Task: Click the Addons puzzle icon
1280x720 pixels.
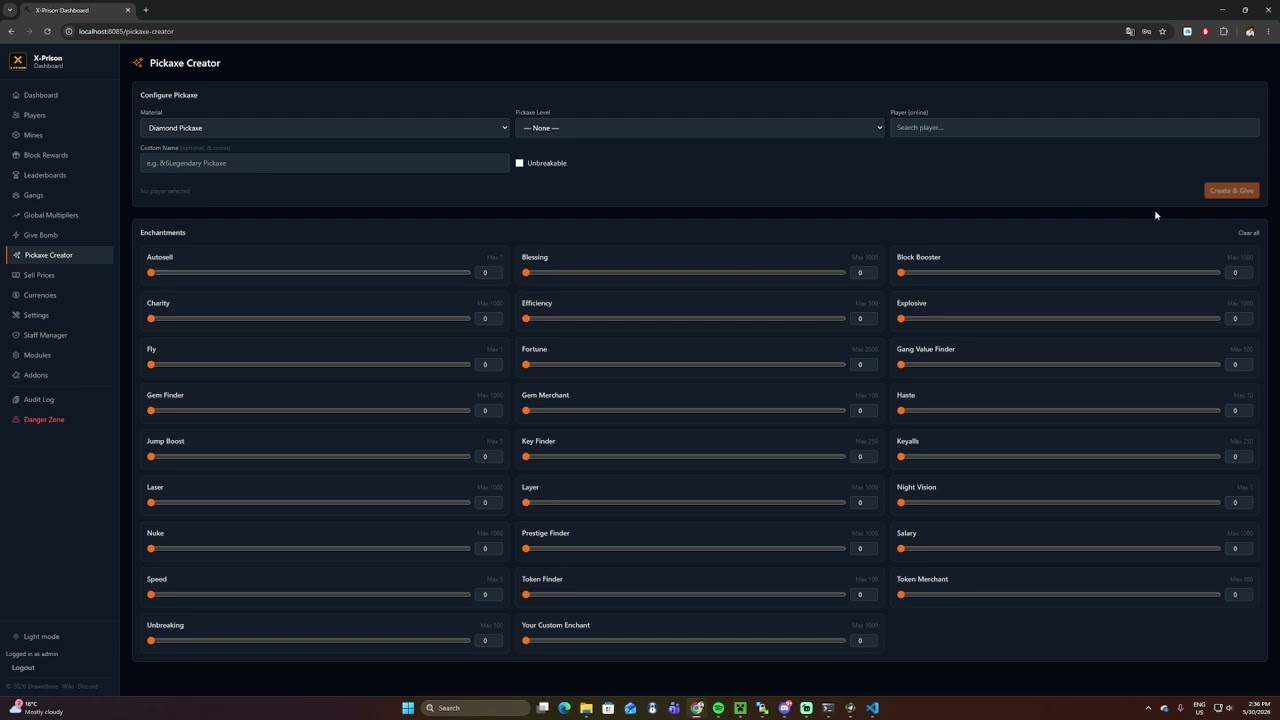Action: coord(16,375)
